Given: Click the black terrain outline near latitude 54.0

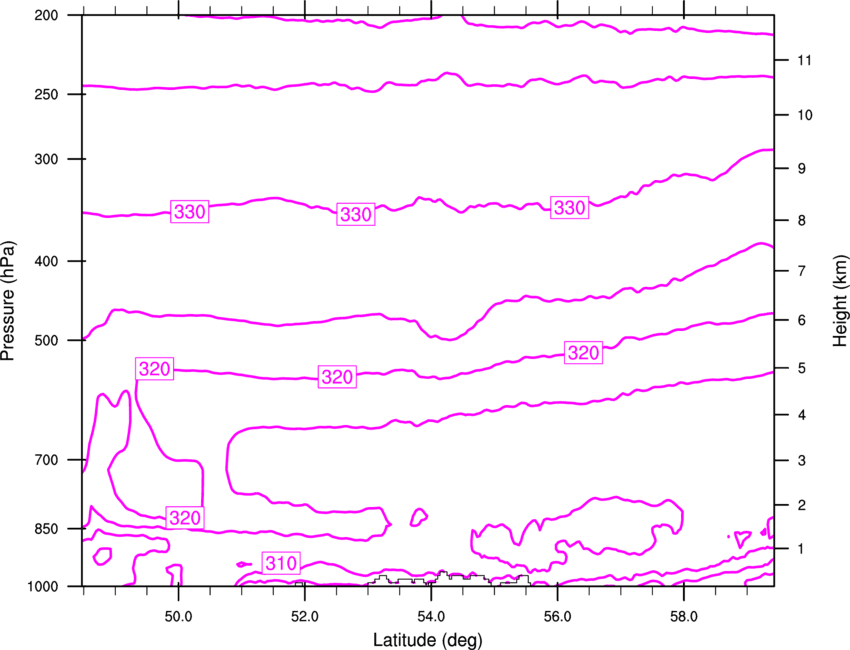Looking at the screenshot, I should click(x=448, y=578).
